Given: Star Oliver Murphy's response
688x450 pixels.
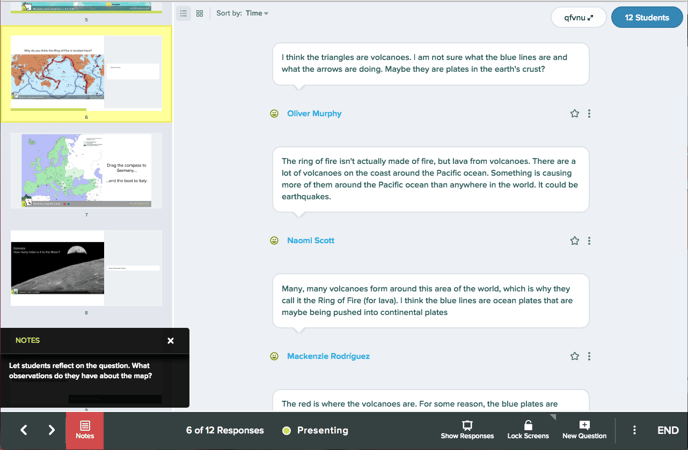Looking at the screenshot, I should tap(574, 114).
